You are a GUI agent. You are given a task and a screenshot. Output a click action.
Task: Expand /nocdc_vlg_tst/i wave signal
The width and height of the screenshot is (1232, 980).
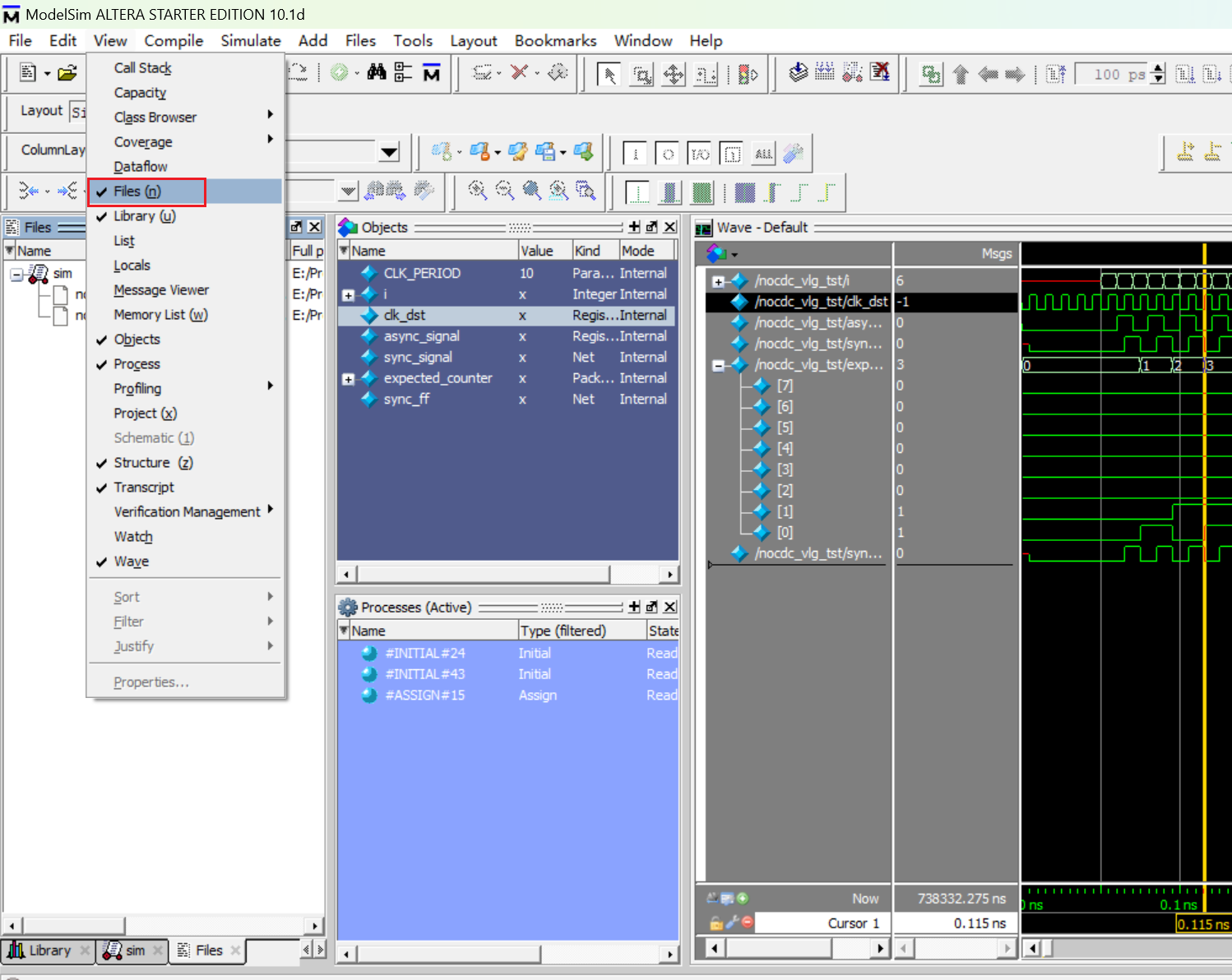[718, 282]
